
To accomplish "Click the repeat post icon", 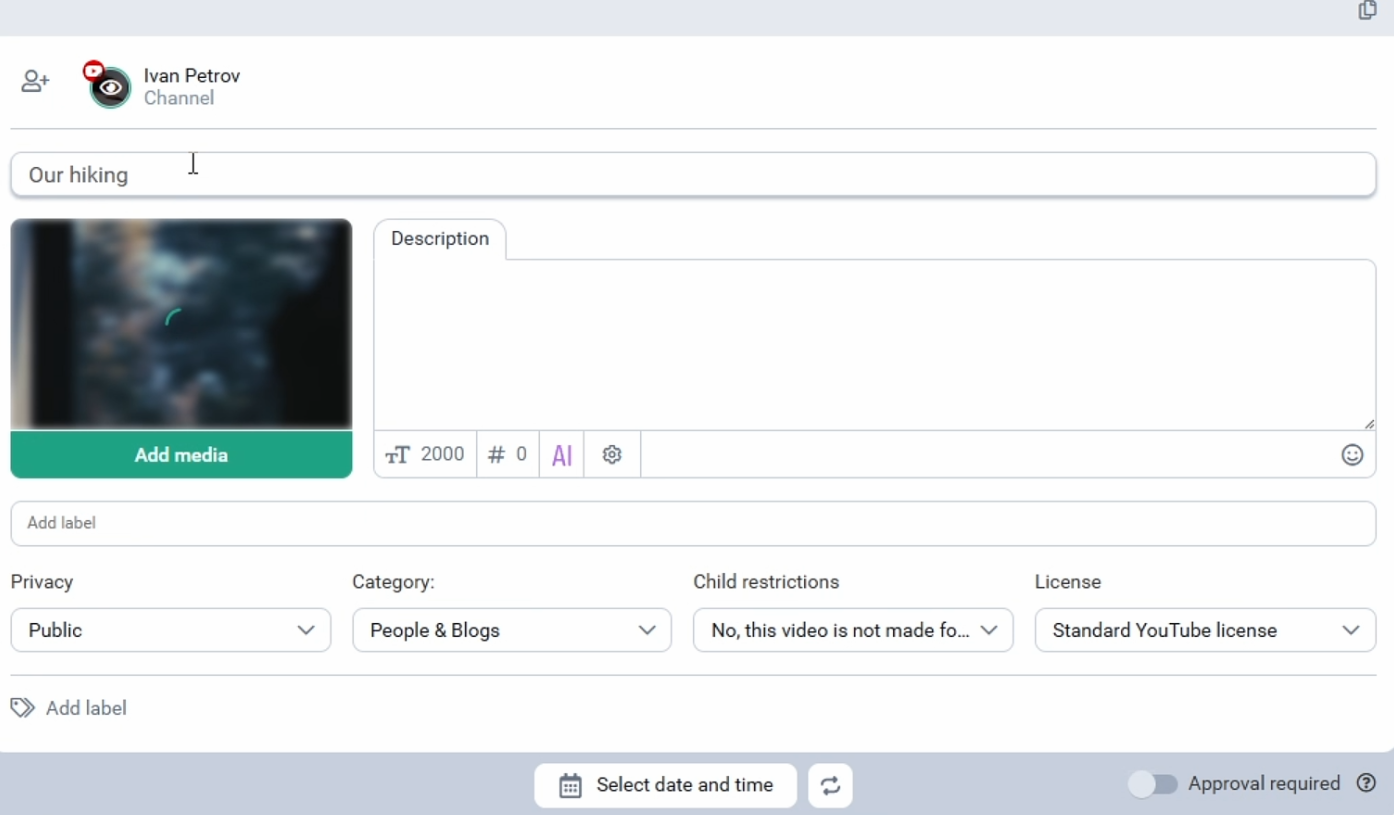I will pyautogui.click(x=830, y=786).
